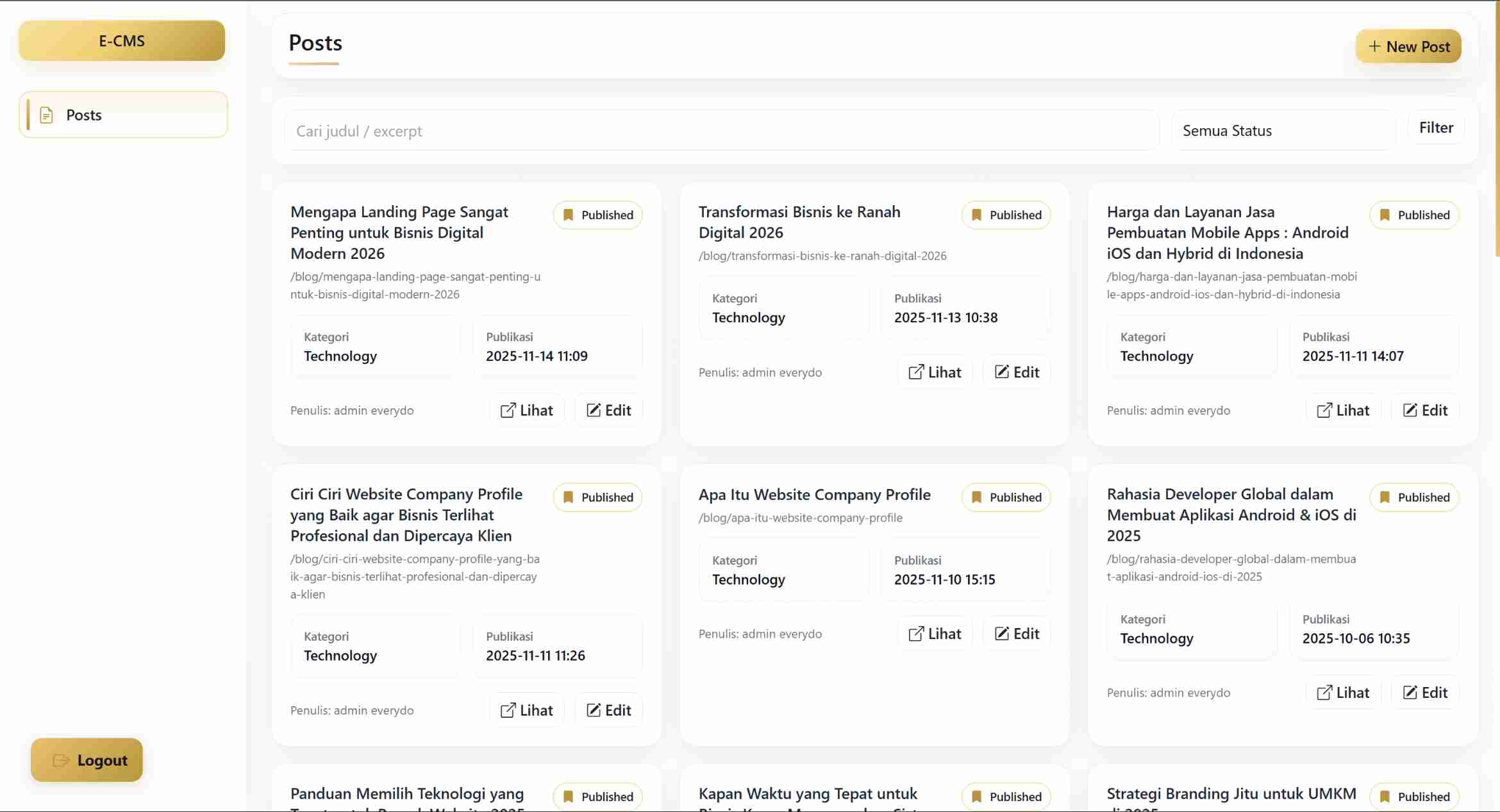1500x812 pixels.
Task: Click slug /blog/transformasi-bisnis-ke-ranah-digital-2026
Action: point(822,256)
